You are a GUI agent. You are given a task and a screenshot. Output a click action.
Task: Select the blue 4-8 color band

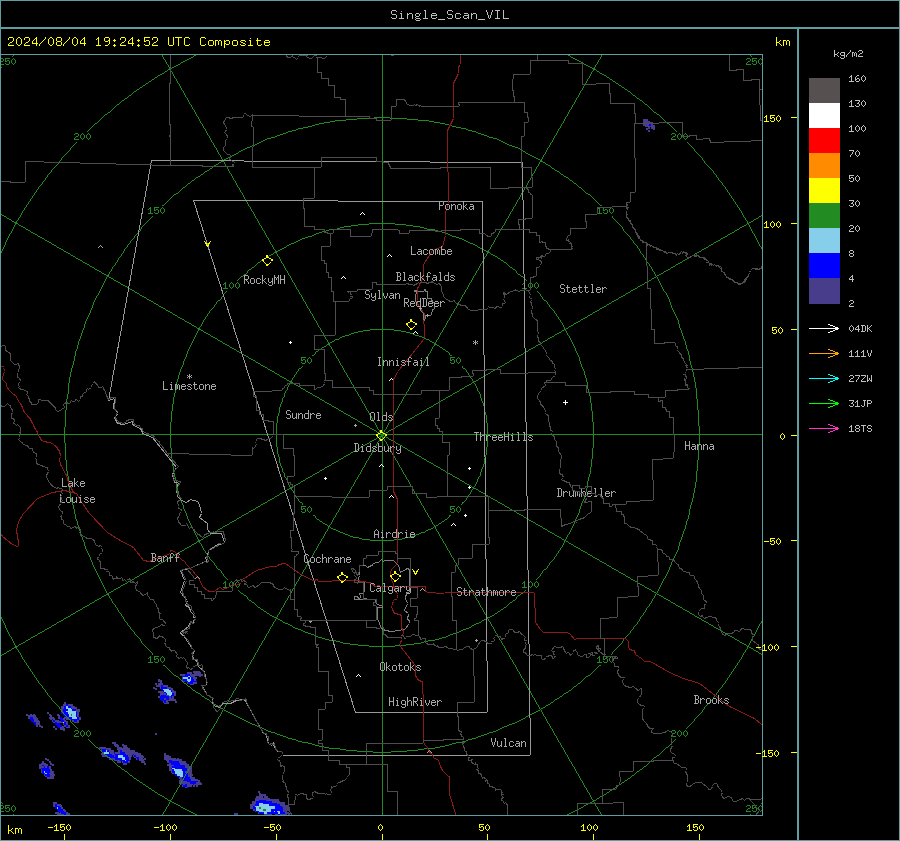(x=824, y=266)
